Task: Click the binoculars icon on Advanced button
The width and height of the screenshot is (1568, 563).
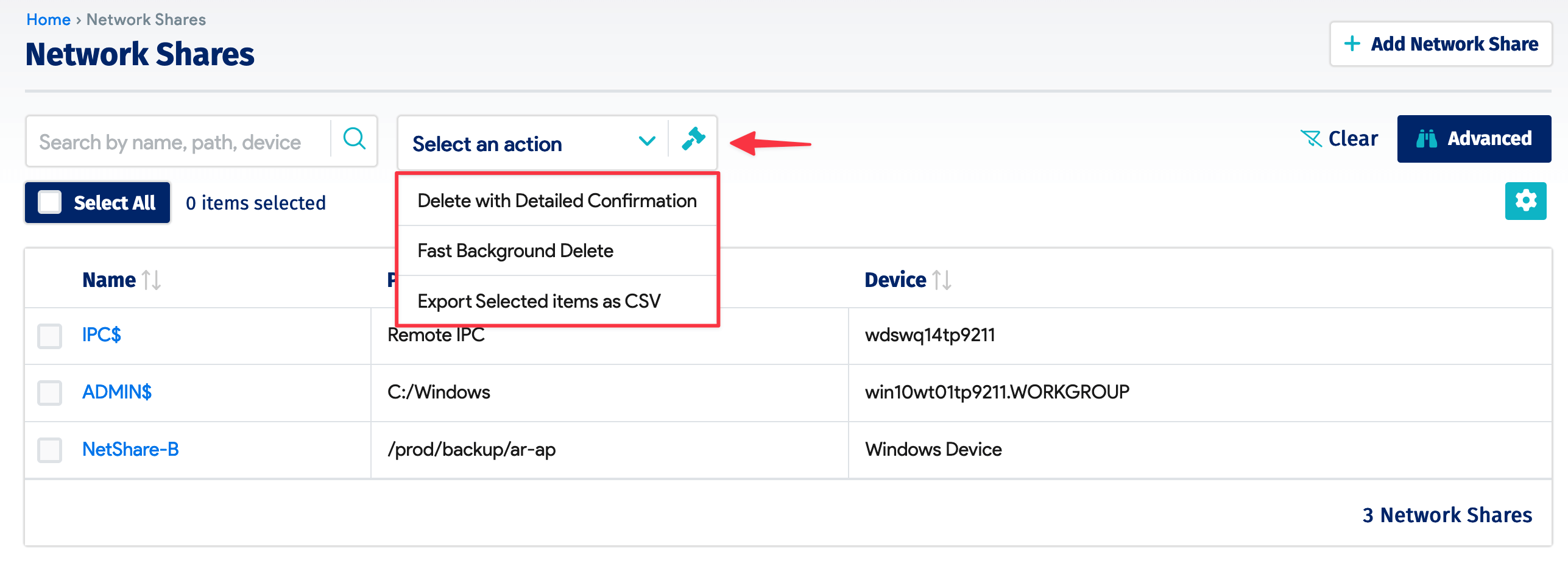Action: (x=1426, y=139)
